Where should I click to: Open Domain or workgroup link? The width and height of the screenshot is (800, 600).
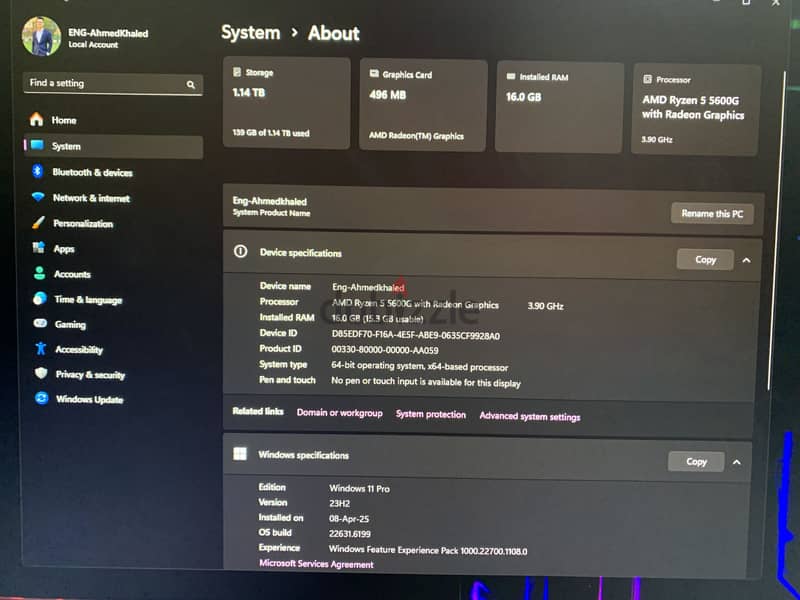340,413
